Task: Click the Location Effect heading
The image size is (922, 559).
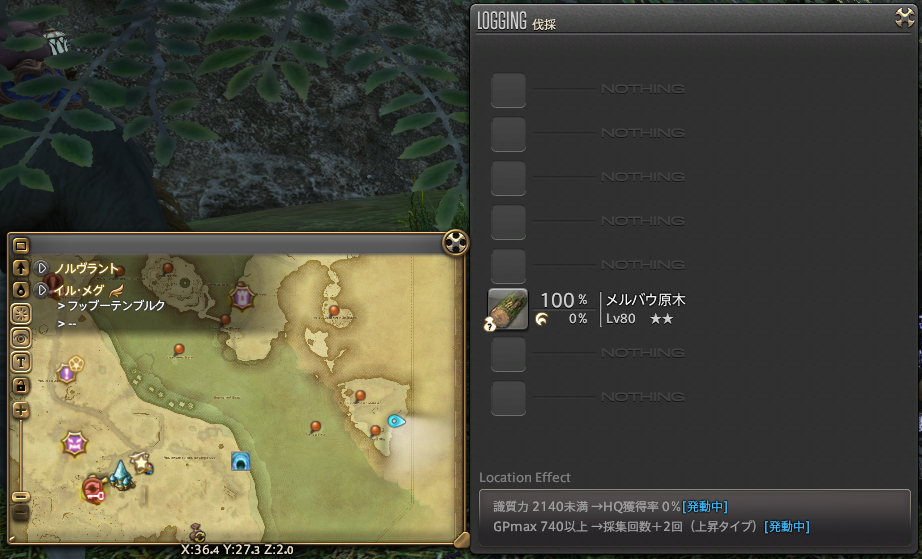Action: point(525,477)
